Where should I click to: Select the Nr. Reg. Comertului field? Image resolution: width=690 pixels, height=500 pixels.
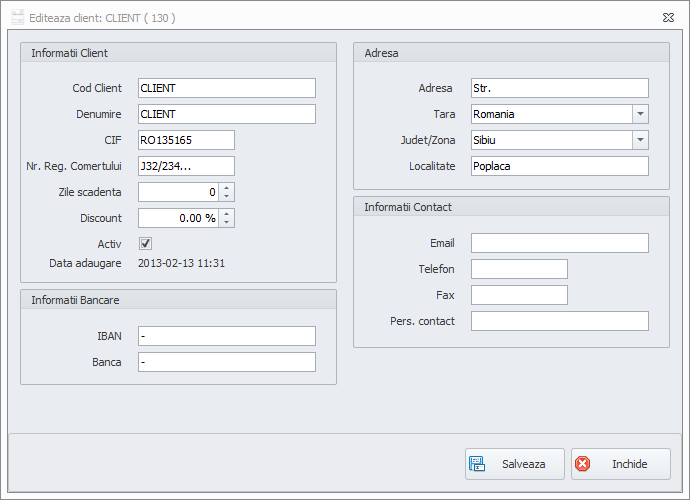[x=186, y=166]
